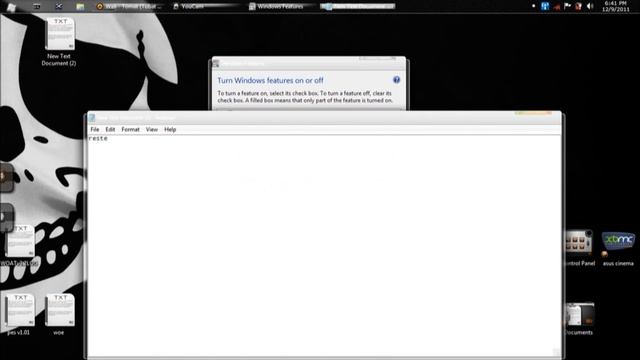Click the blue network tray icon
This screenshot has height=360, width=640.
tap(545, 6)
